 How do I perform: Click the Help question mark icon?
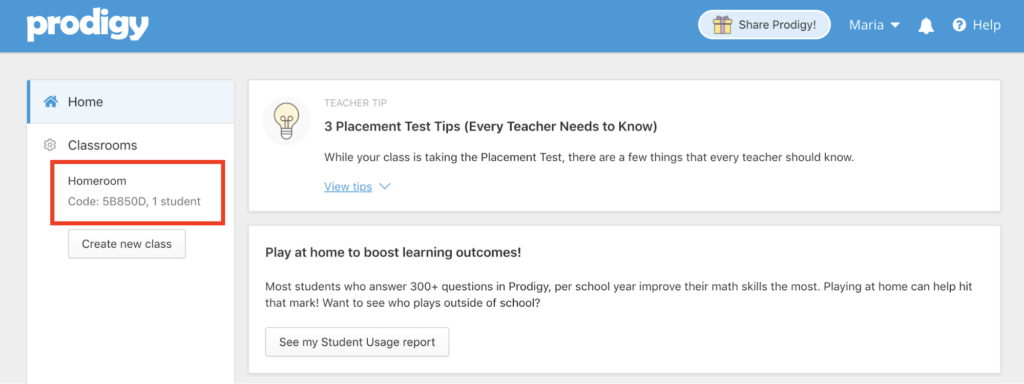point(959,25)
